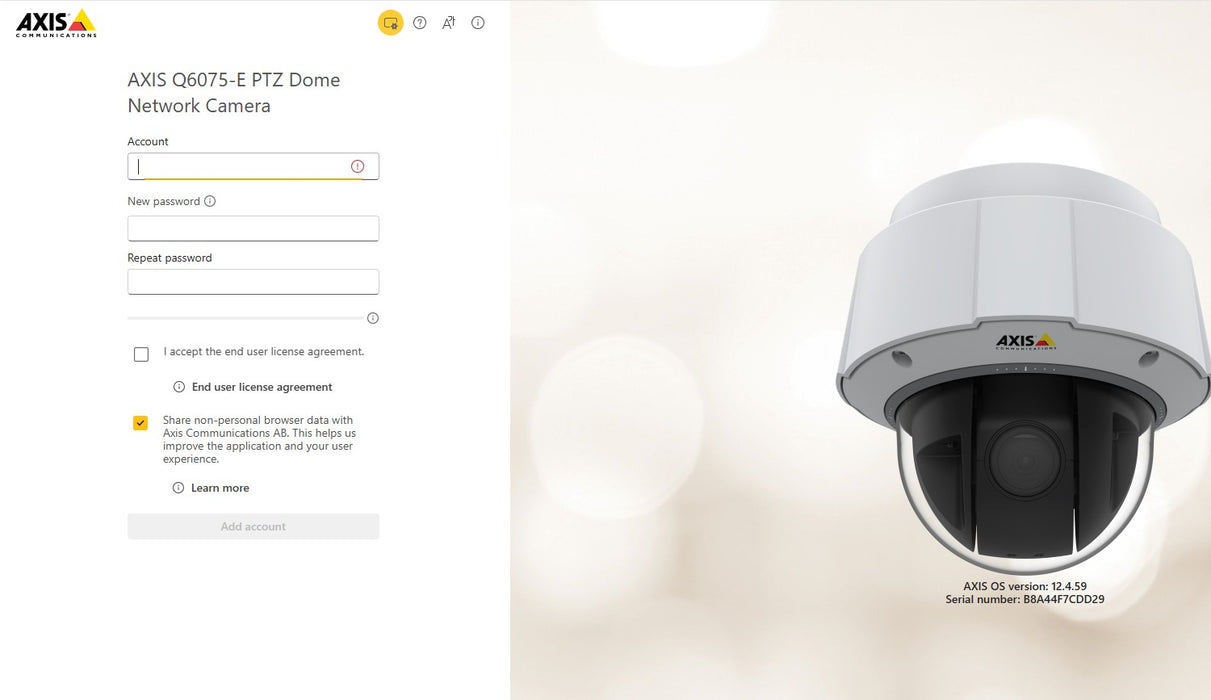The height and width of the screenshot is (700, 1211).
Task: Click into the Repeat password field
Action: tap(253, 281)
